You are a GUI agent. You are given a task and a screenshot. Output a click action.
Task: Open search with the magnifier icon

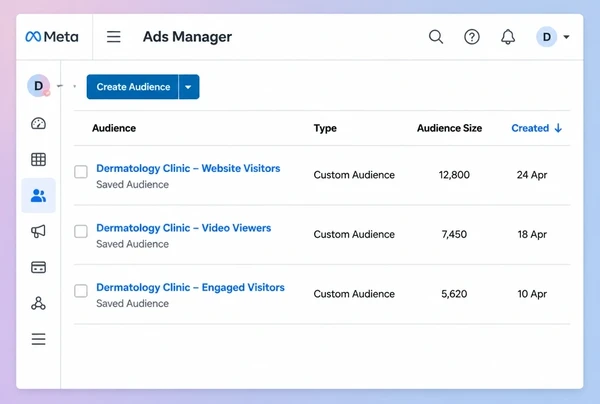(436, 37)
